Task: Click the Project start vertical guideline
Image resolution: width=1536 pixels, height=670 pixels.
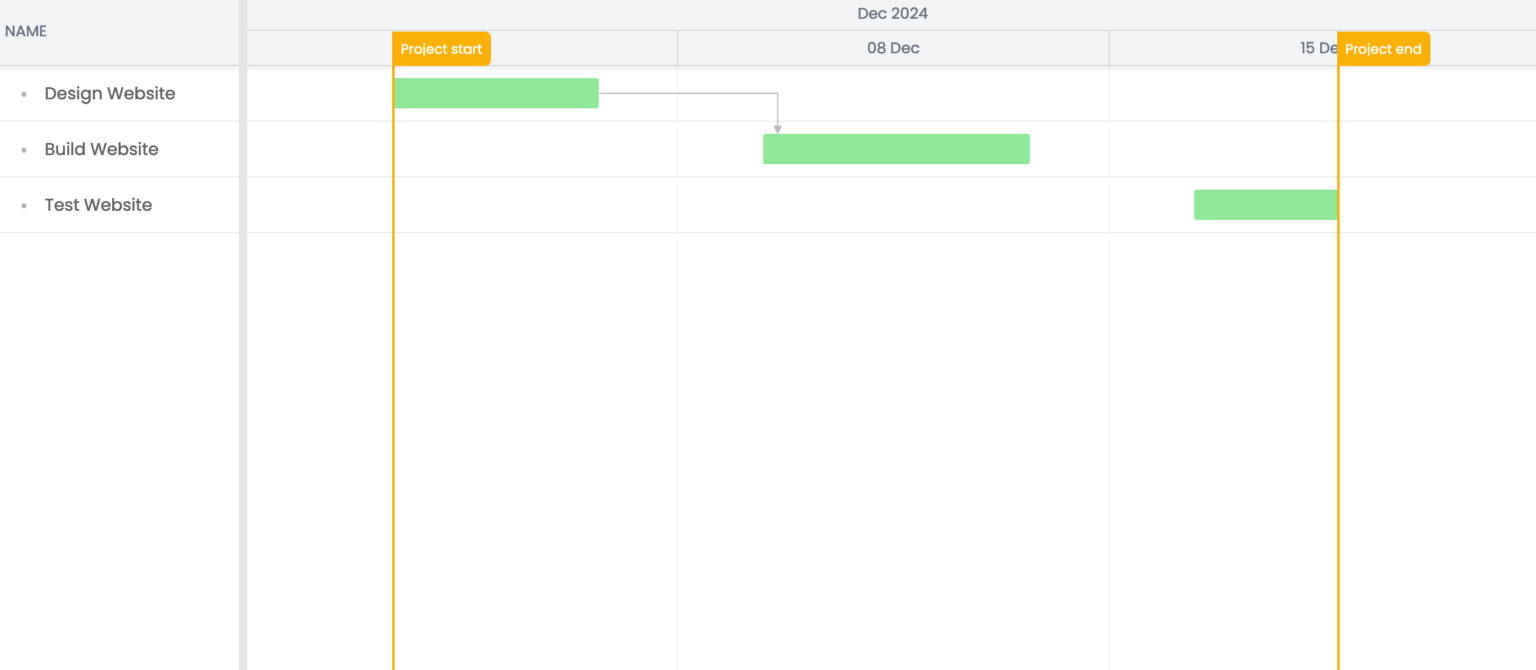Action: tap(394, 400)
